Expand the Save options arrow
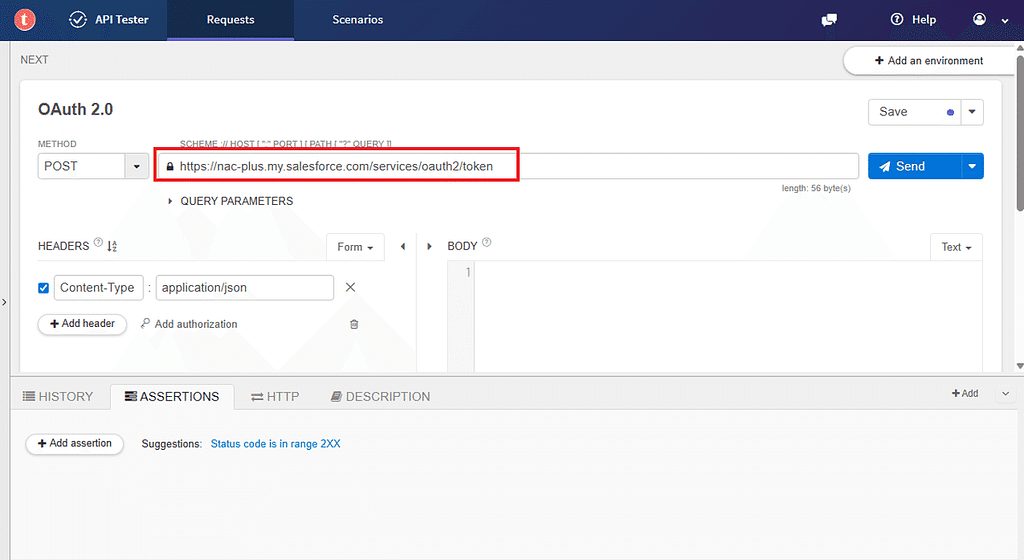The height and width of the screenshot is (560, 1024). coord(972,112)
